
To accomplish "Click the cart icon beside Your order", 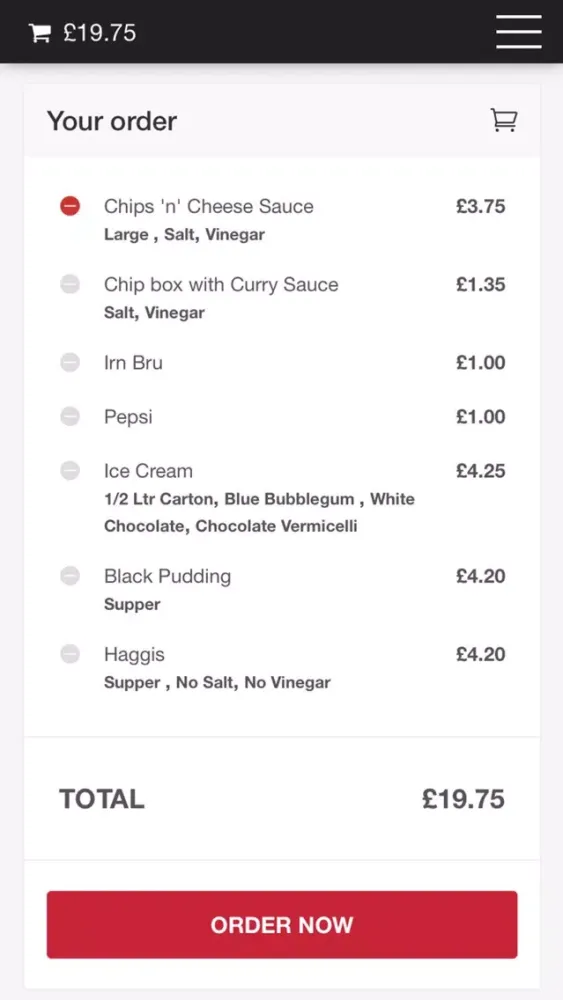I will (x=504, y=120).
